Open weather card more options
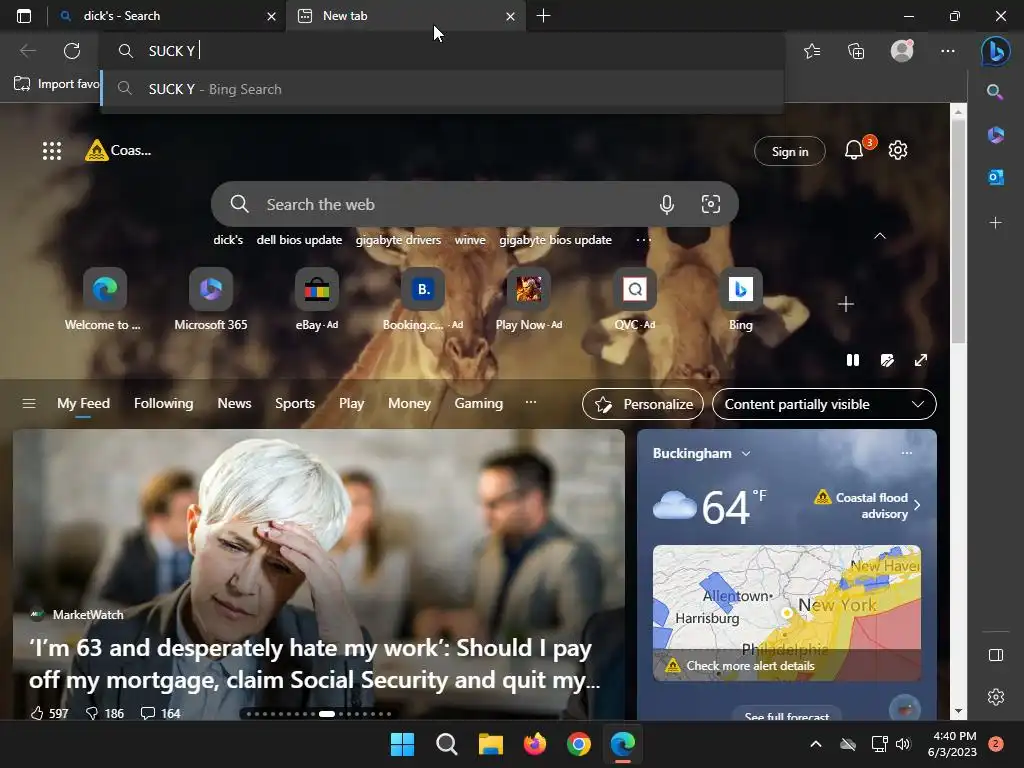 (906, 453)
